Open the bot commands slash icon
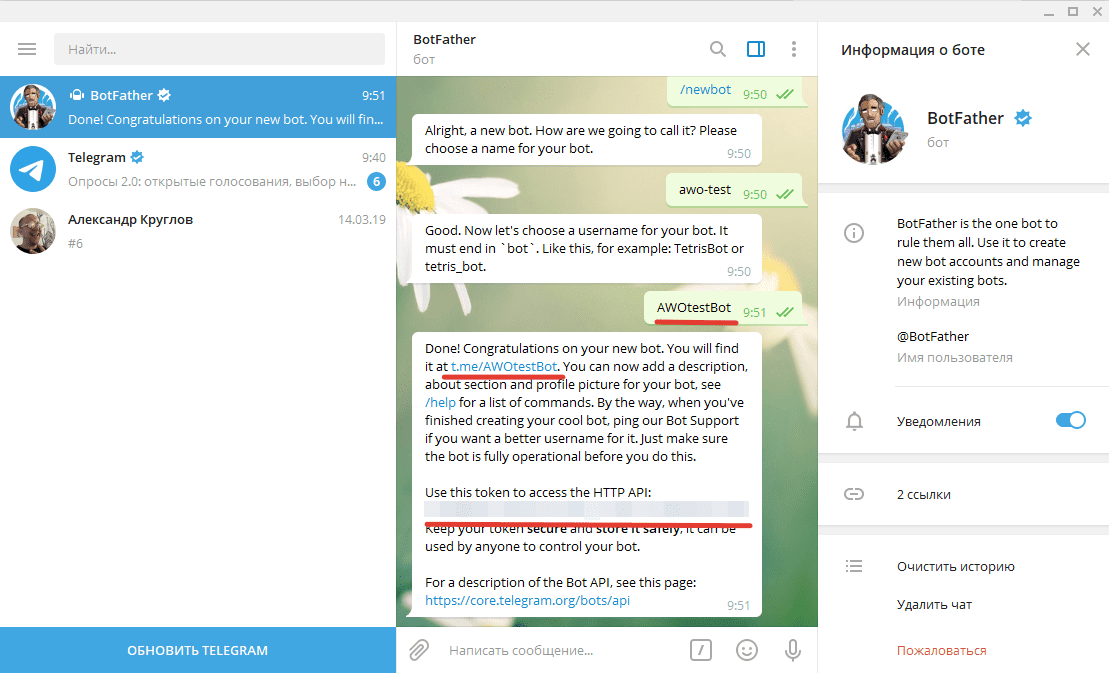1109x673 pixels. pyautogui.click(x=701, y=650)
